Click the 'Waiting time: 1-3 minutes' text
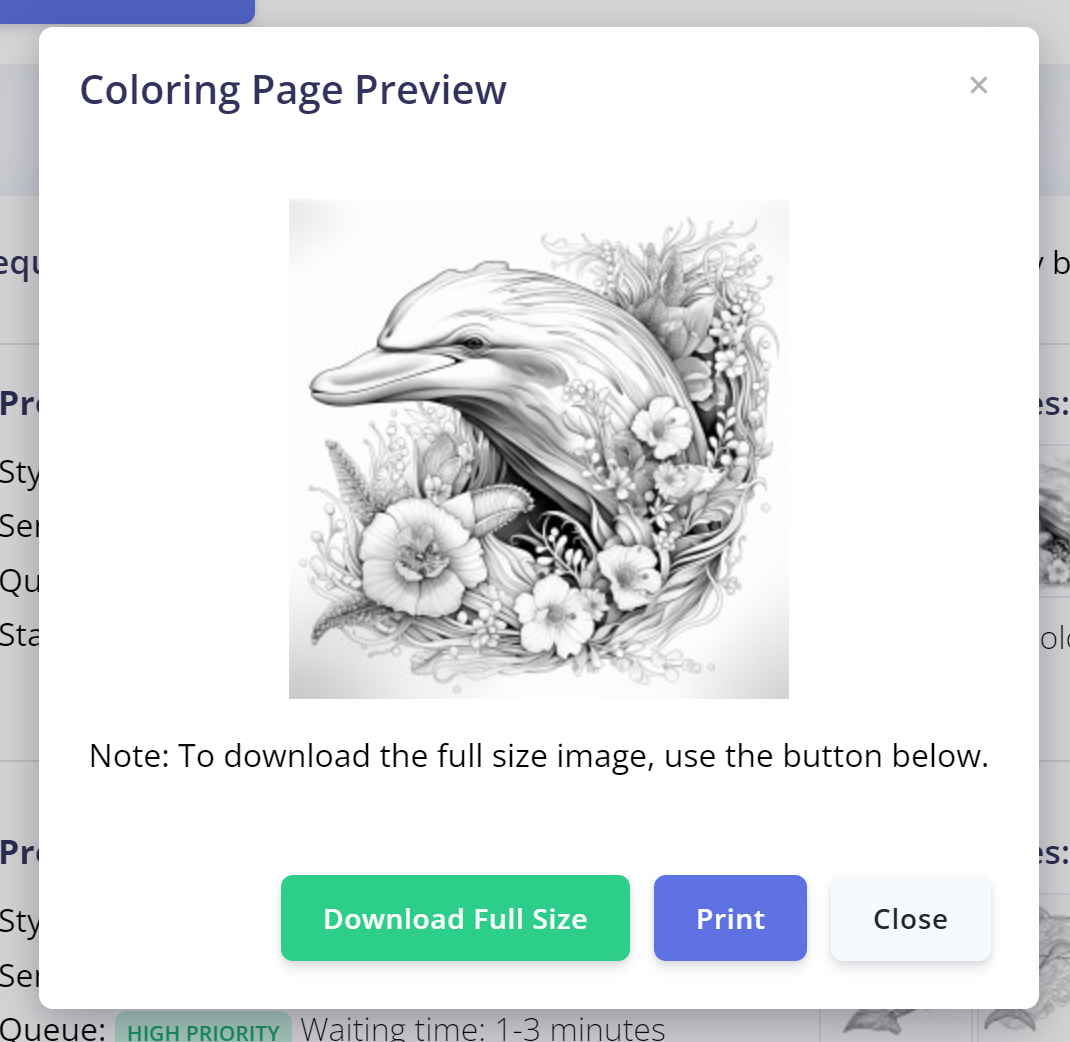This screenshot has height=1042, width=1070. (482, 1028)
